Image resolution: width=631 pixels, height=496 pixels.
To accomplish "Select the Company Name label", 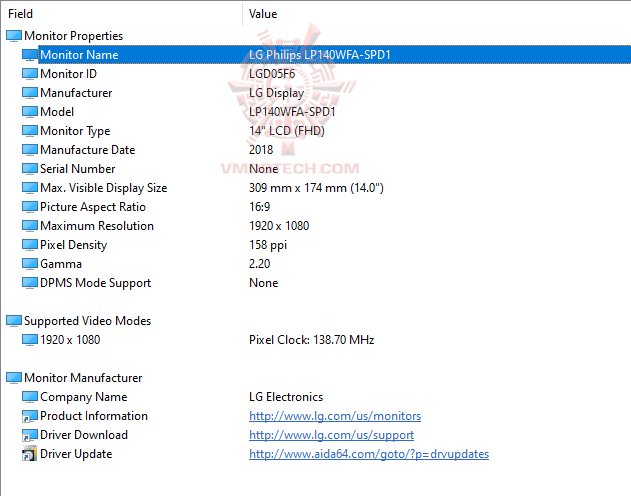I will (x=84, y=397).
